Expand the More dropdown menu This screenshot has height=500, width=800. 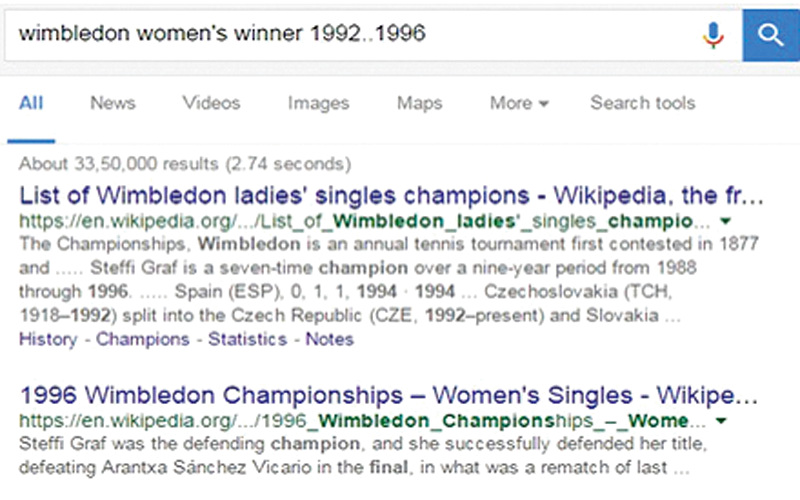click(x=519, y=103)
